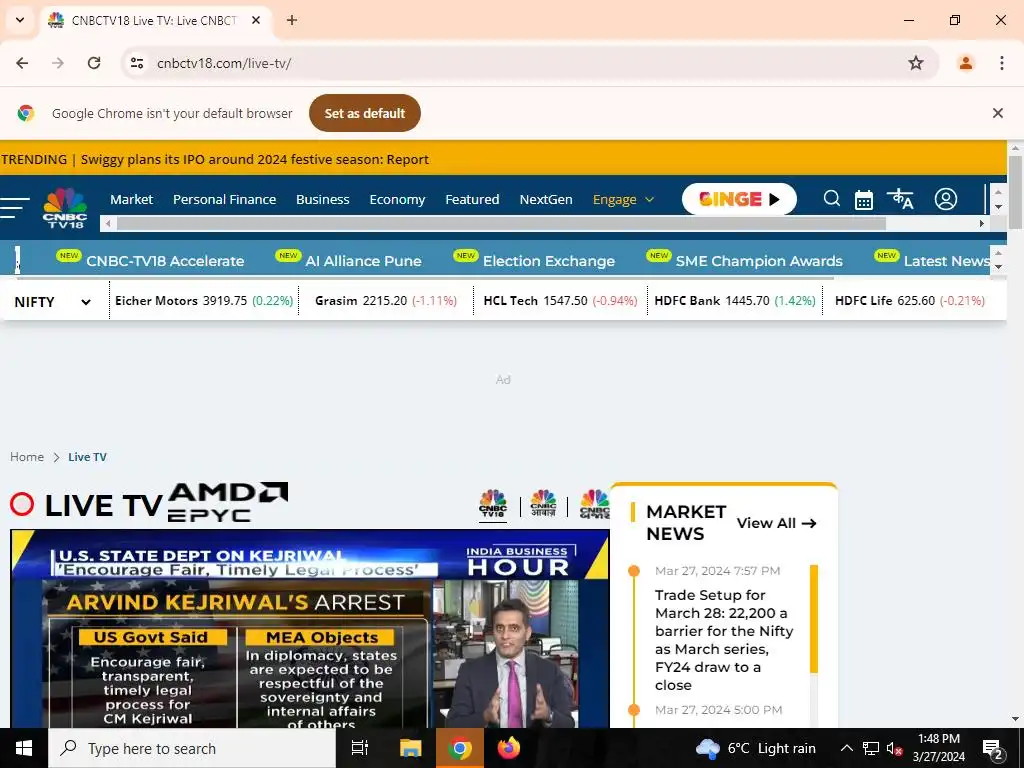Open trending Swiggy IPO headline
Image resolution: width=1024 pixels, height=768 pixels.
(255, 159)
